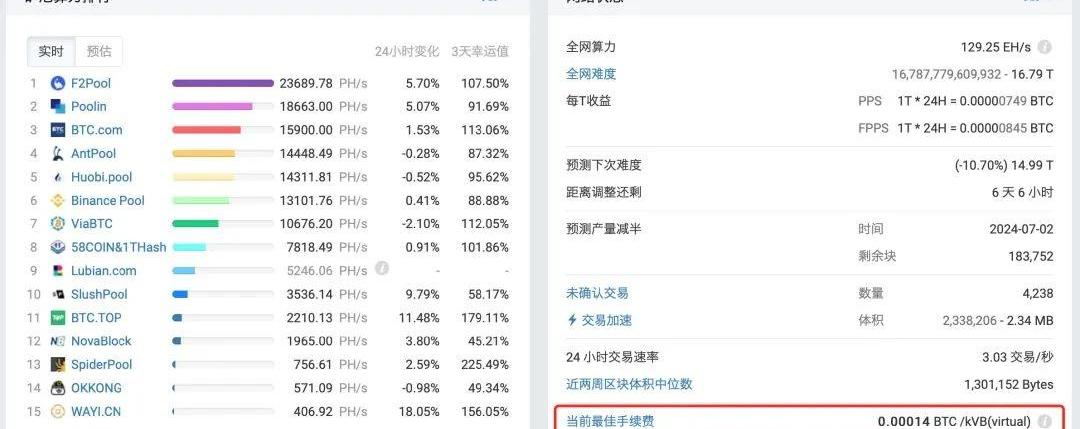Click the lightning icon beside 交易加速
1080x429 pixels.
(572, 321)
